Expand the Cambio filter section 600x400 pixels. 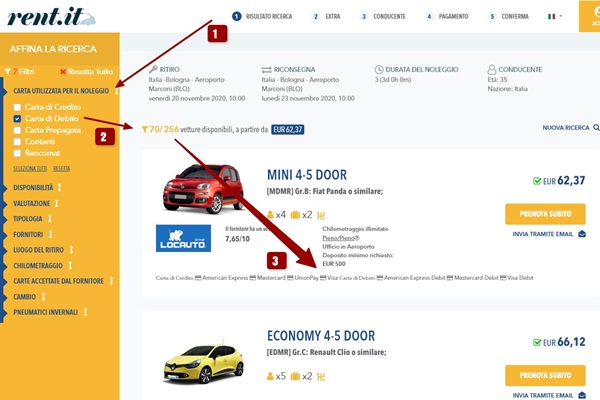click(x=29, y=297)
